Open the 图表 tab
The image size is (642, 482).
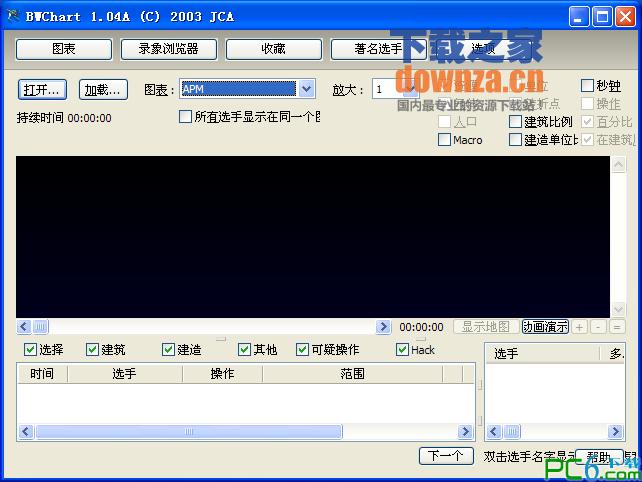tap(63, 49)
